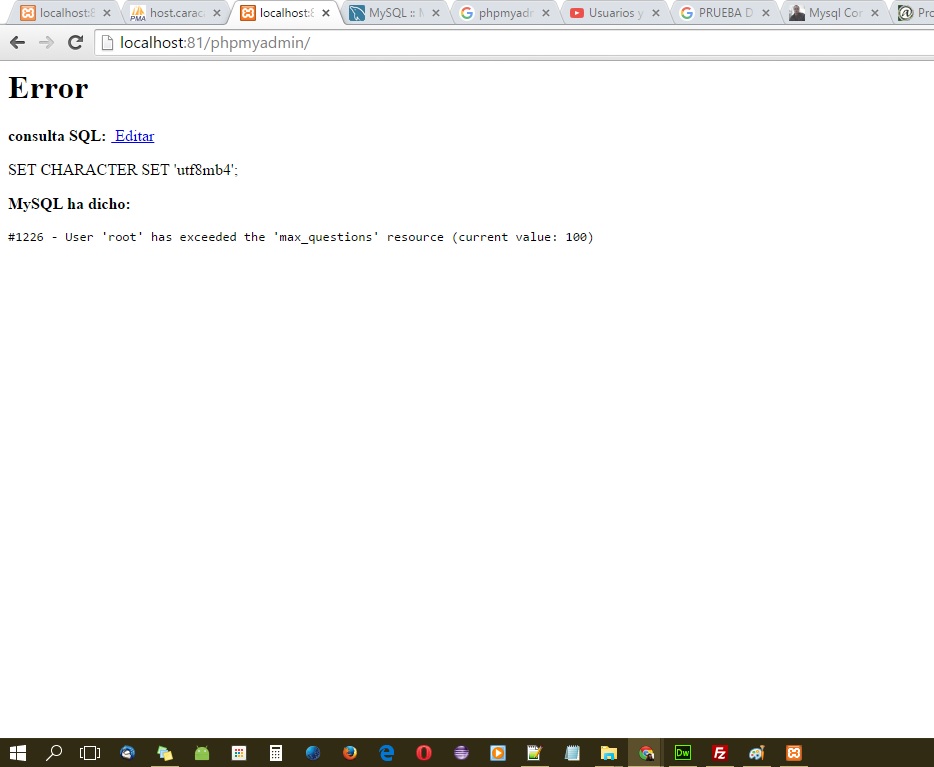Close the Mysql Cor tab
The width and height of the screenshot is (934, 767).
pos(875,13)
